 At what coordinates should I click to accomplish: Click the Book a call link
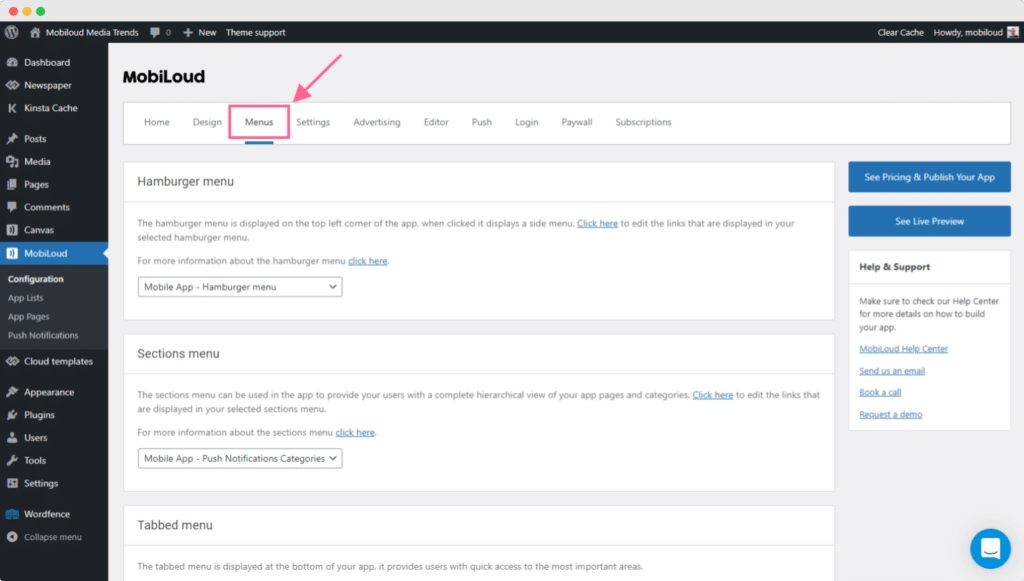click(880, 392)
